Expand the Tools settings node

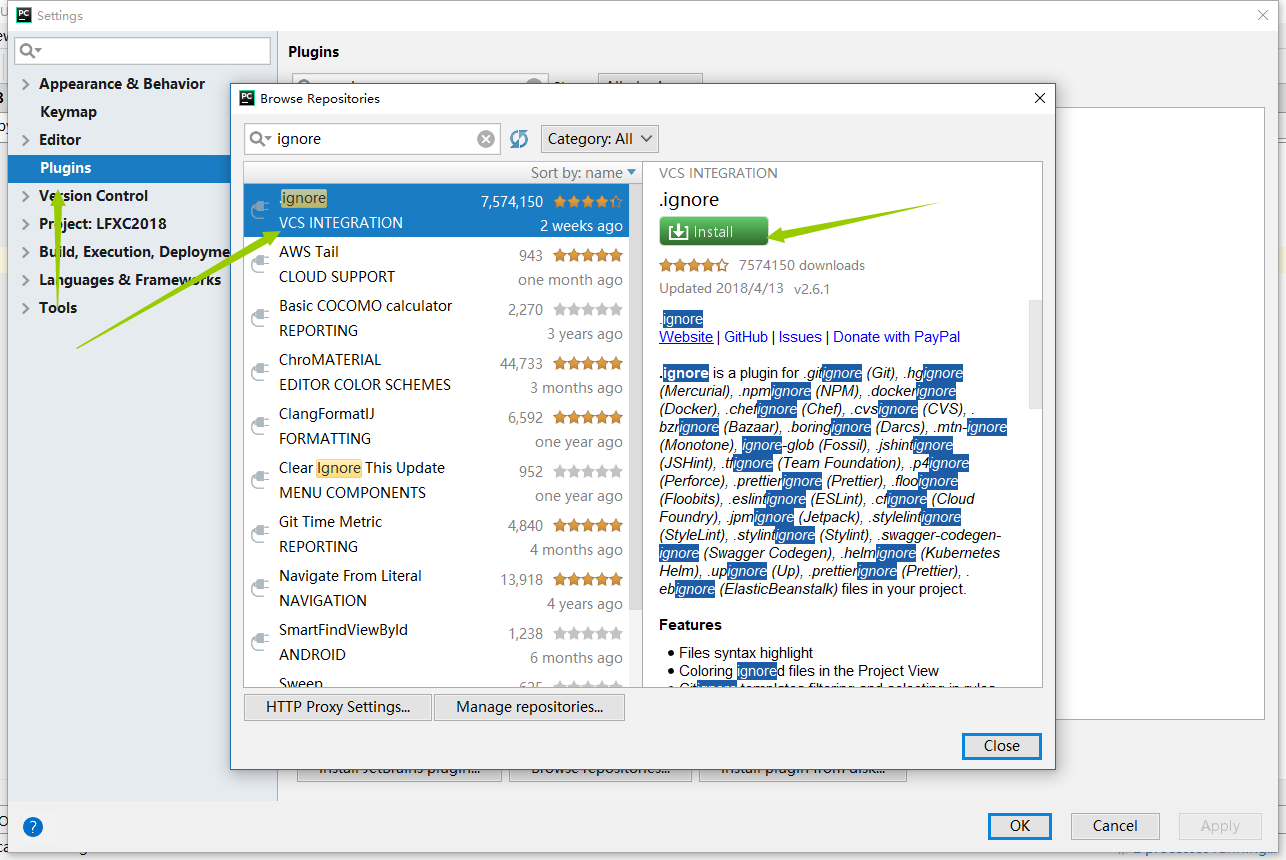tap(26, 308)
